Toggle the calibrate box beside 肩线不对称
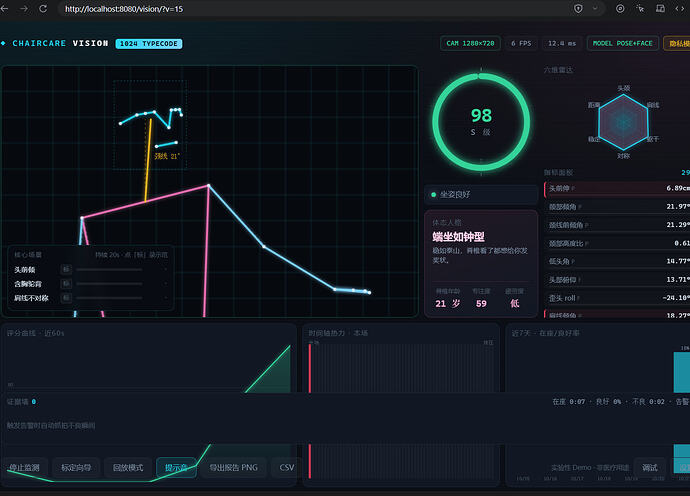 click(66, 298)
